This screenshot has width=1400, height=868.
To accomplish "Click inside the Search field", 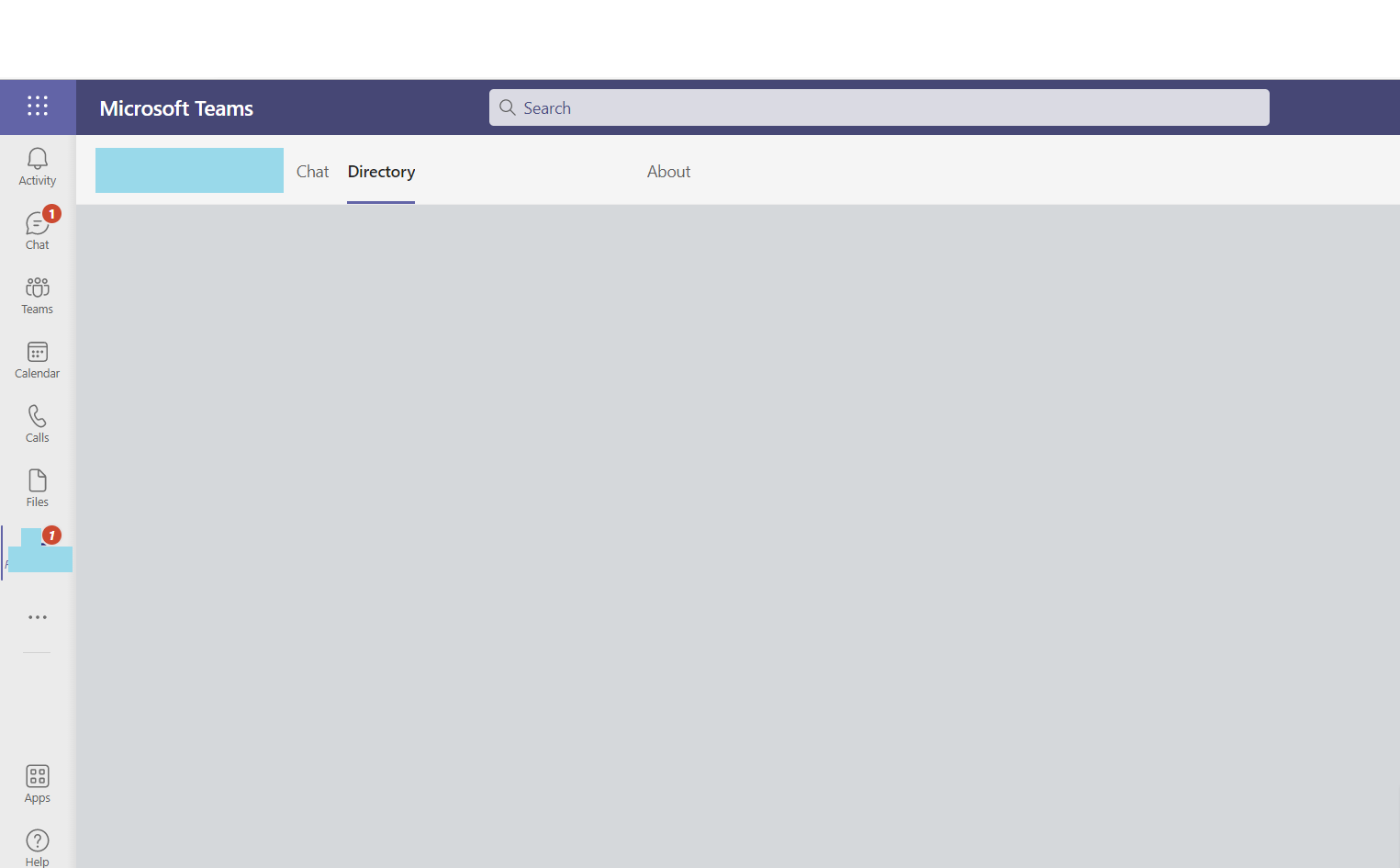I will [x=879, y=107].
